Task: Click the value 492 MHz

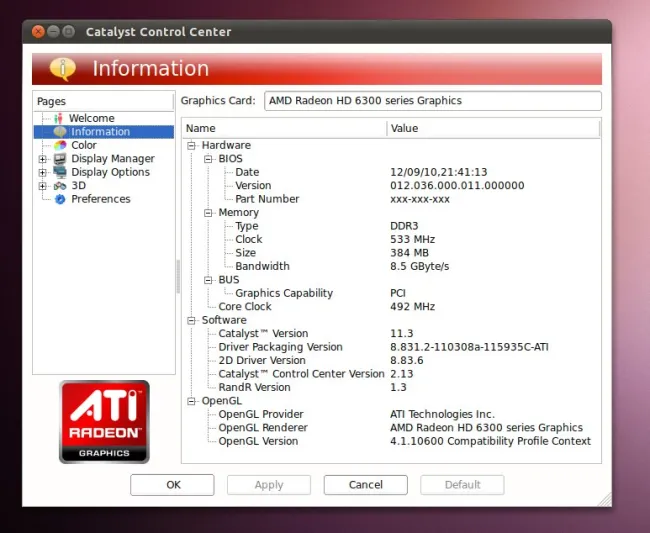Action: pyautogui.click(x=412, y=307)
